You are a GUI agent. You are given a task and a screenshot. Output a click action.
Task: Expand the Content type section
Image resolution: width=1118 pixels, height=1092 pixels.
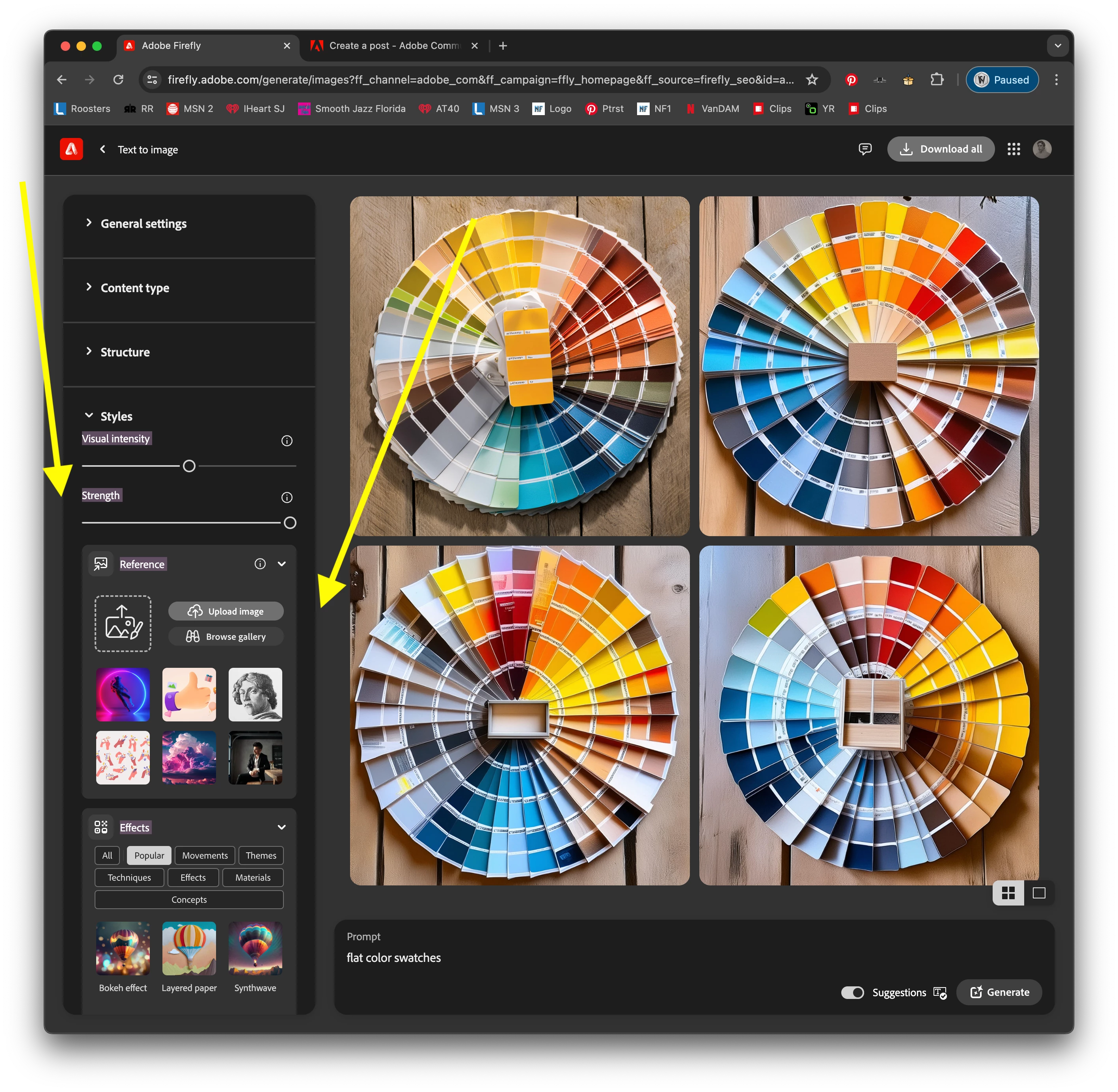pyautogui.click(x=135, y=288)
